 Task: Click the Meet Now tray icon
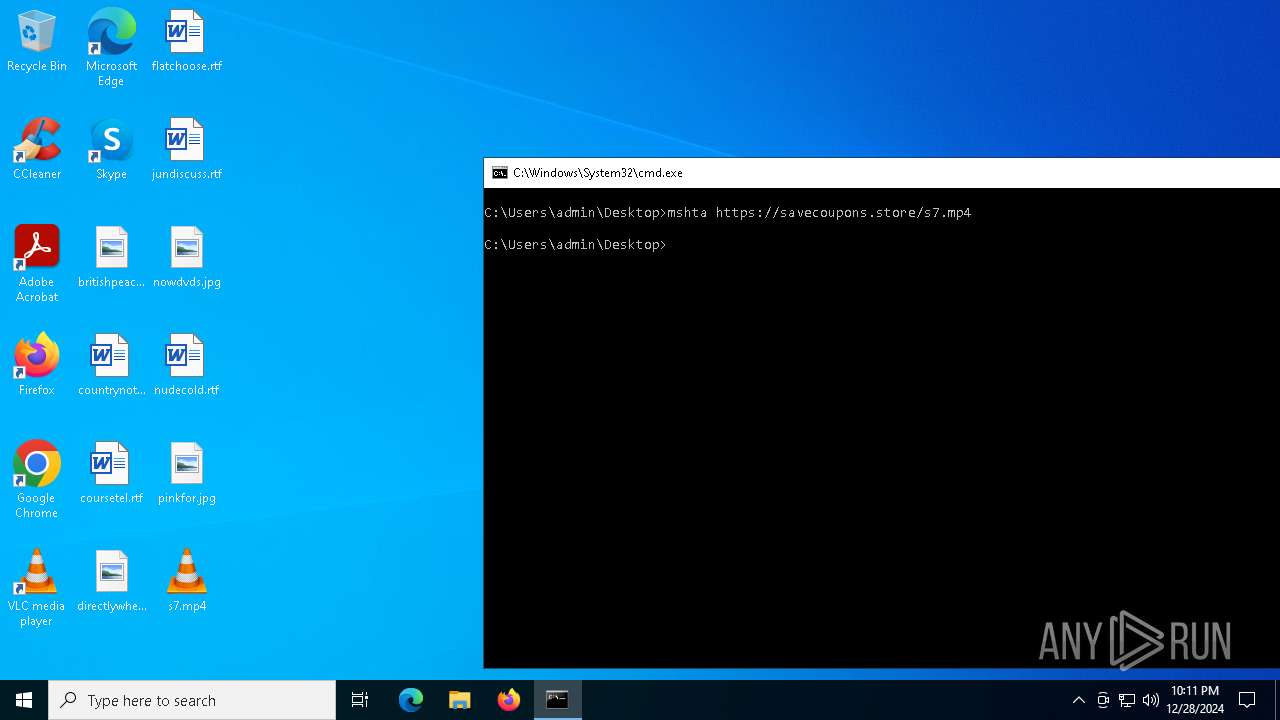click(x=1103, y=700)
